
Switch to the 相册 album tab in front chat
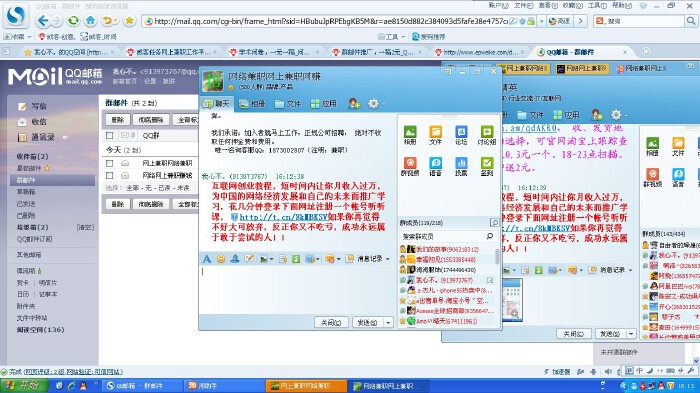tap(252, 104)
